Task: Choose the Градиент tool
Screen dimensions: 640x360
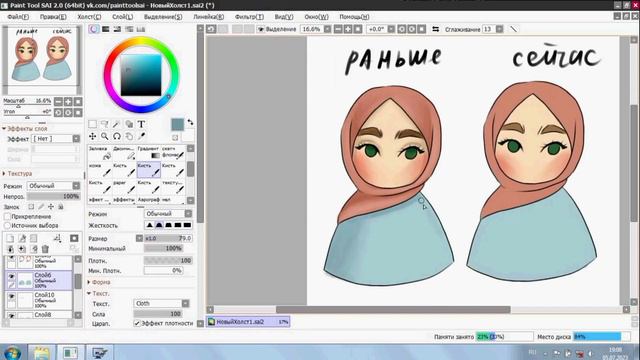Action: click(x=149, y=153)
